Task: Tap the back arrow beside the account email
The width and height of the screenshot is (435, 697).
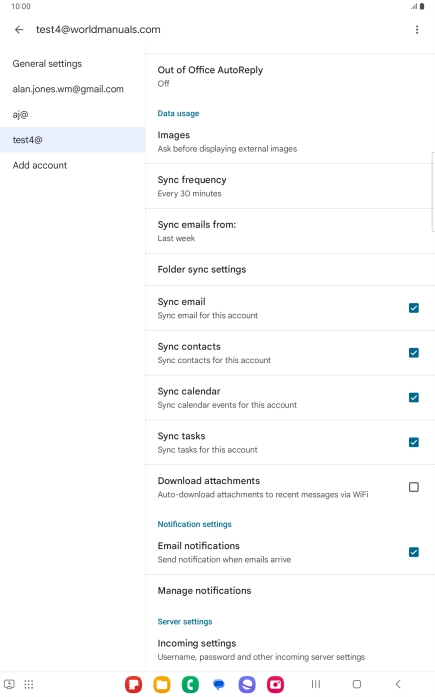Action: click(19, 30)
